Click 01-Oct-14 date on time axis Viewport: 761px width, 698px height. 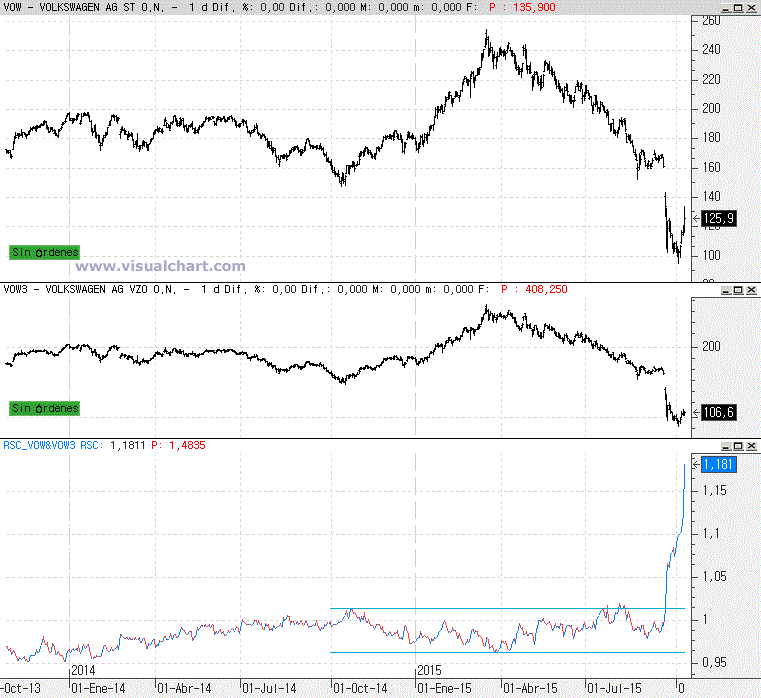(x=360, y=689)
